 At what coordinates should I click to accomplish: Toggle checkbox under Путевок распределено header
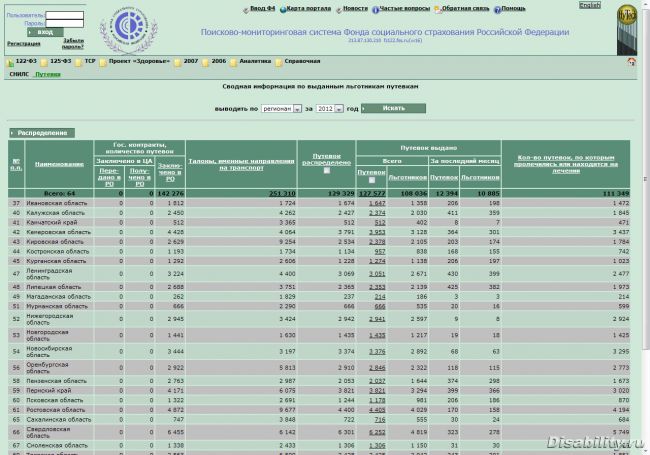(x=327, y=170)
